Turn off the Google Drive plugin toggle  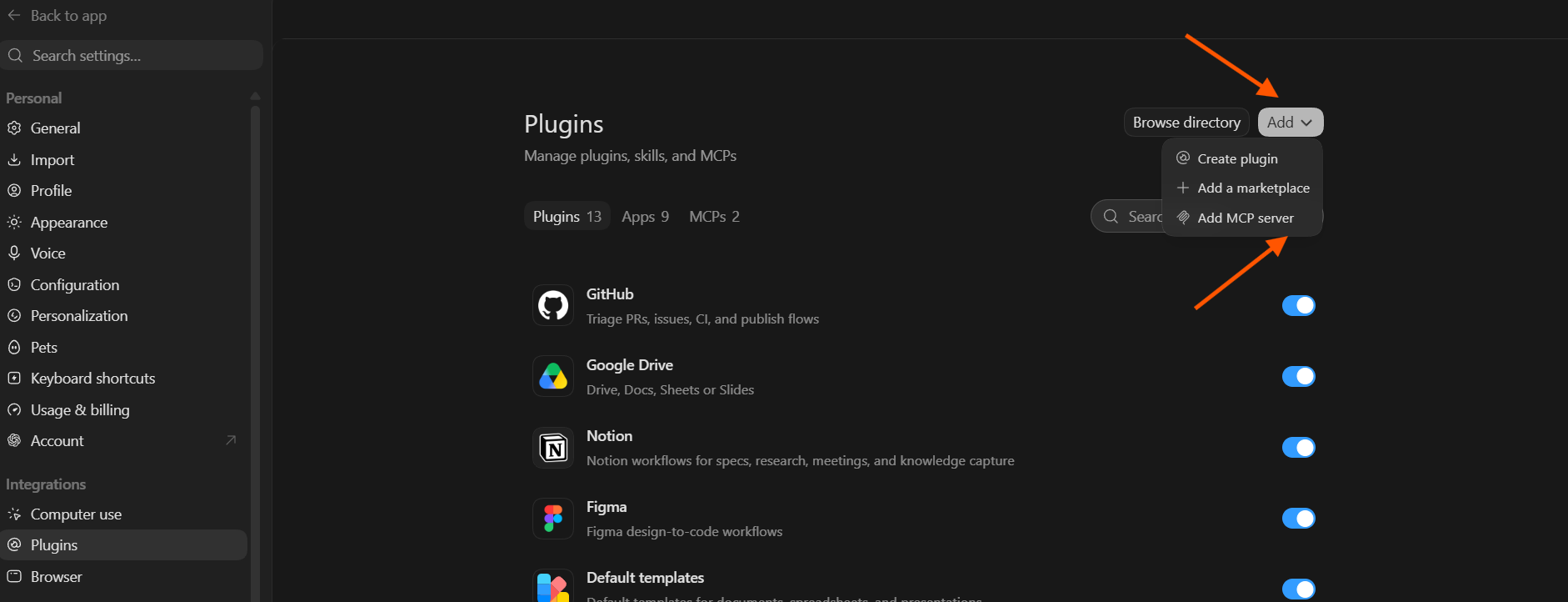1298,376
